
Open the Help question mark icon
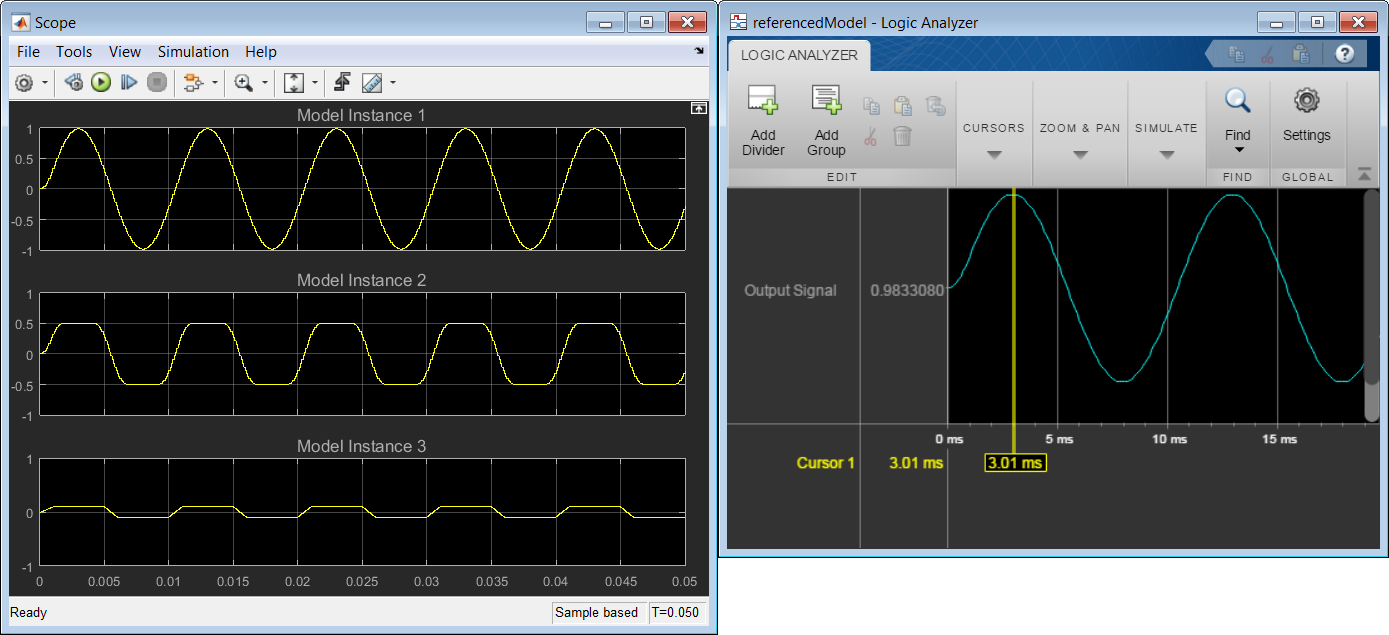[1344, 54]
